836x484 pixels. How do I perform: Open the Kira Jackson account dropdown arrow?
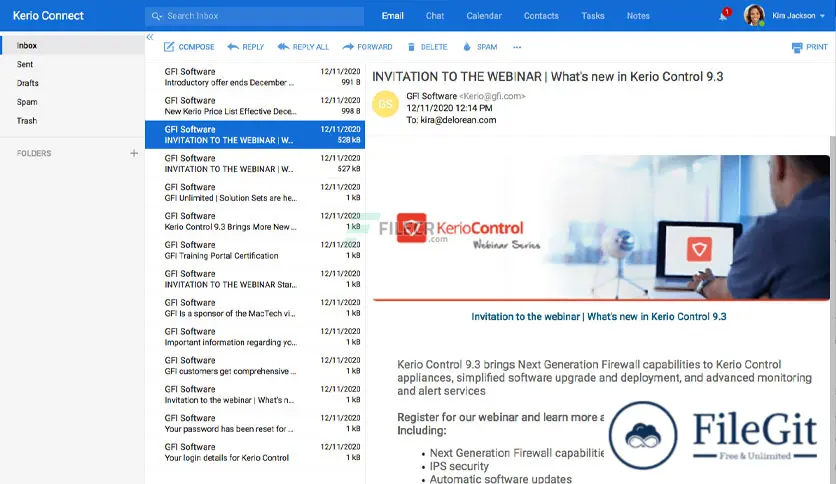(822, 16)
